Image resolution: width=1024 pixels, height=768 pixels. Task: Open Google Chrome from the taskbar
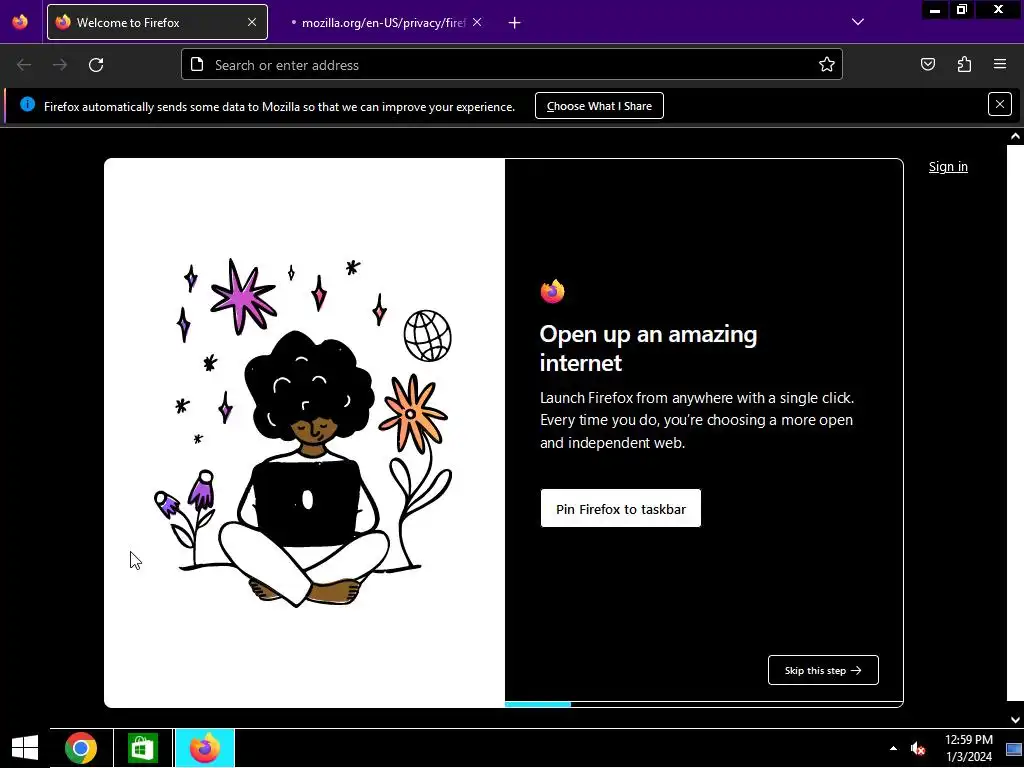click(81, 748)
